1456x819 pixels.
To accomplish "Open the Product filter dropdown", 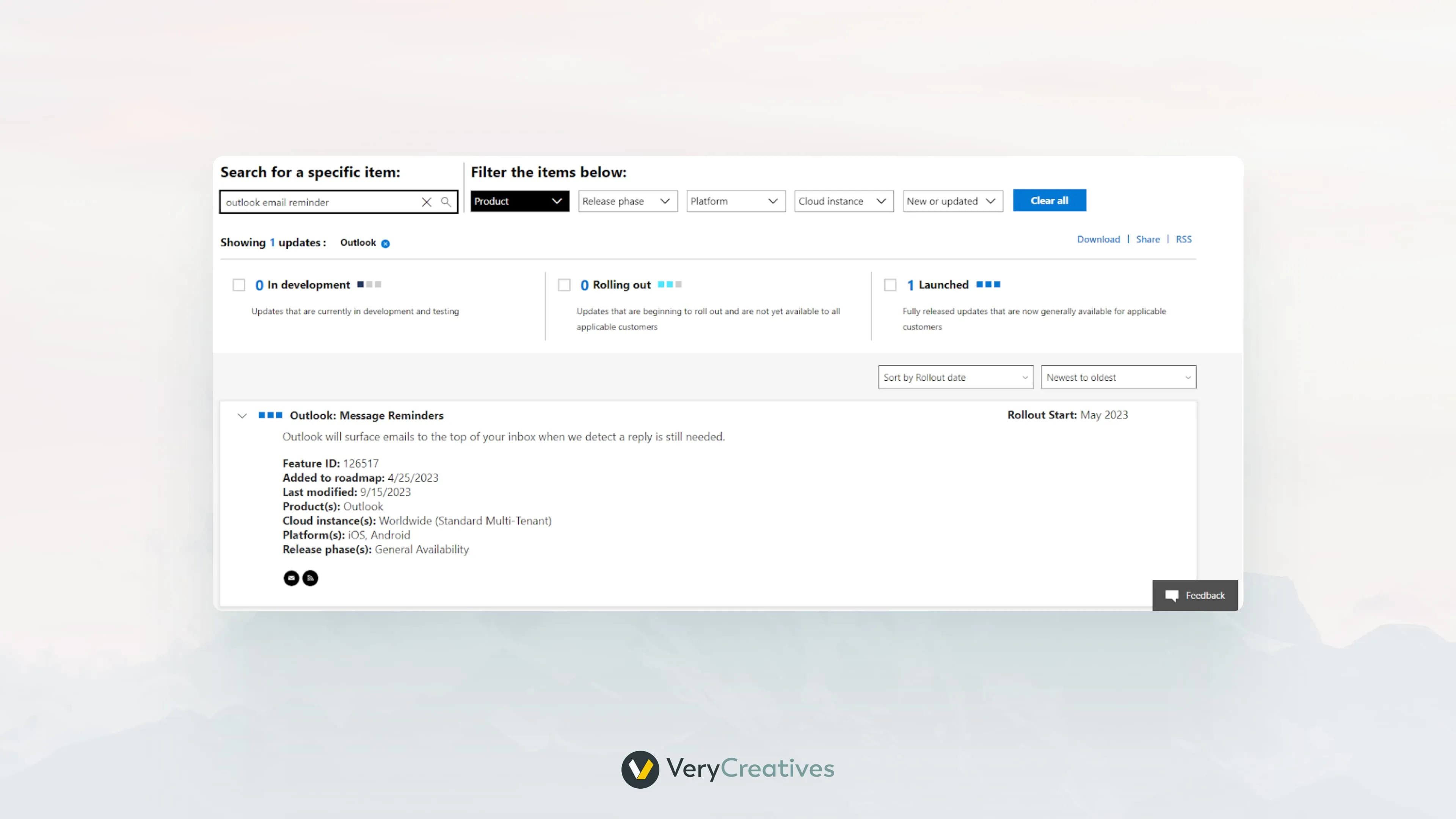I will click(519, 201).
